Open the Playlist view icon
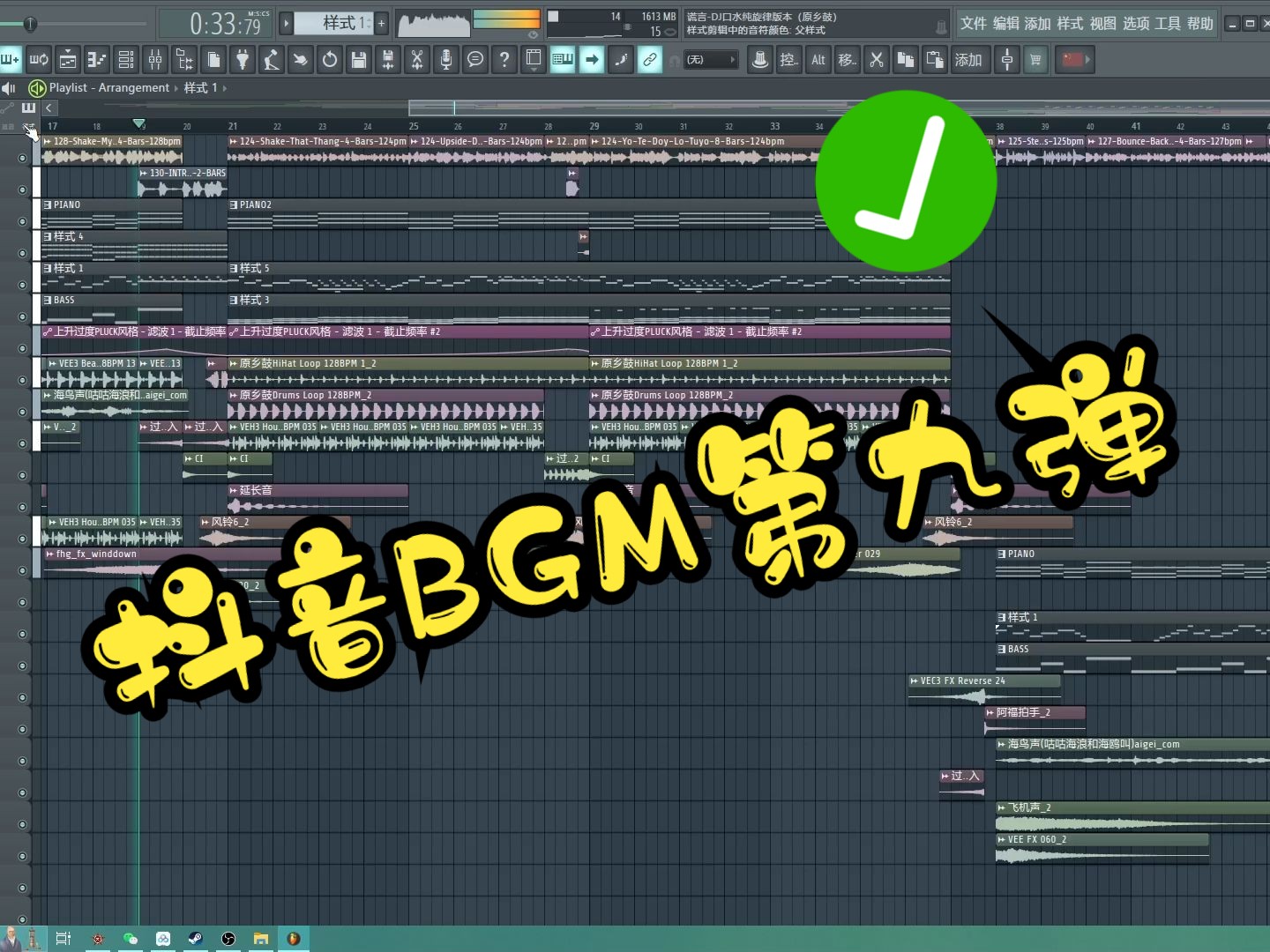Viewport: 1270px width, 952px height. (68, 59)
